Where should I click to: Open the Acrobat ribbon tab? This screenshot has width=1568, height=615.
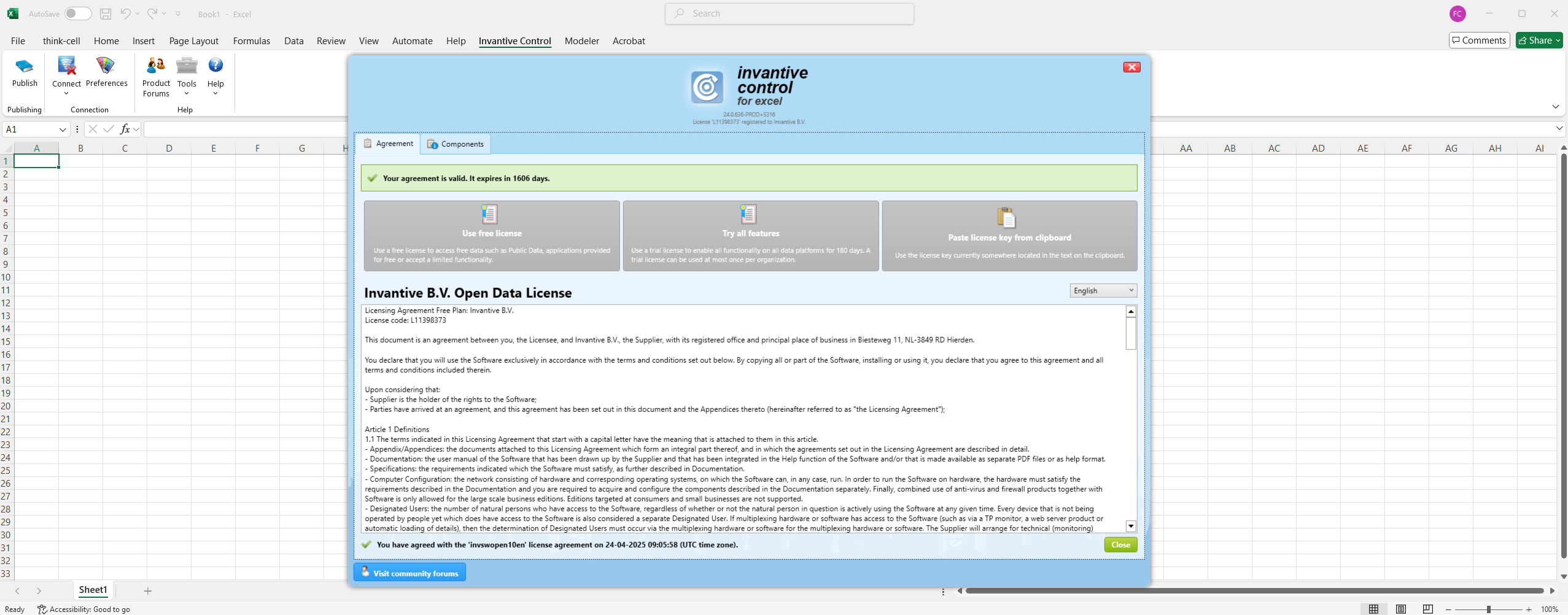point(629,41)
